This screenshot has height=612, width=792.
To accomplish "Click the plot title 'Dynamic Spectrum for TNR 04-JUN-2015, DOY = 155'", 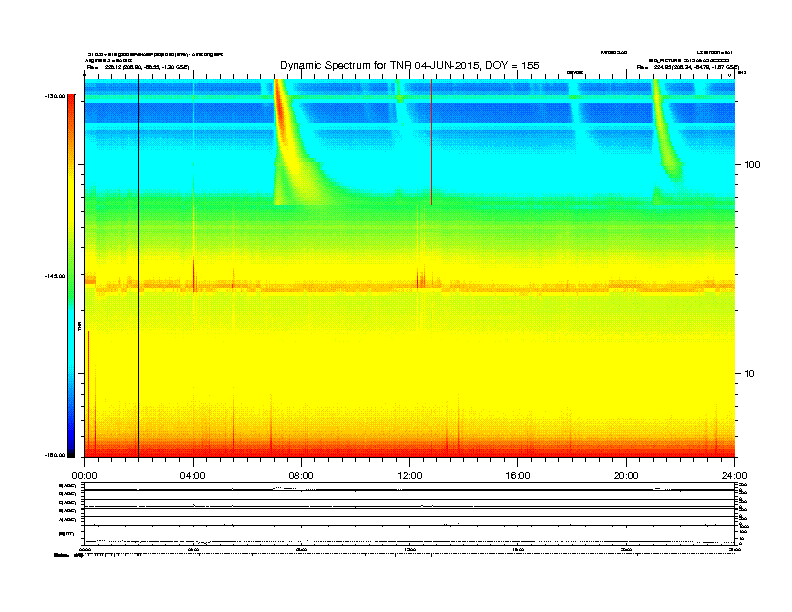I will point(410,66).
